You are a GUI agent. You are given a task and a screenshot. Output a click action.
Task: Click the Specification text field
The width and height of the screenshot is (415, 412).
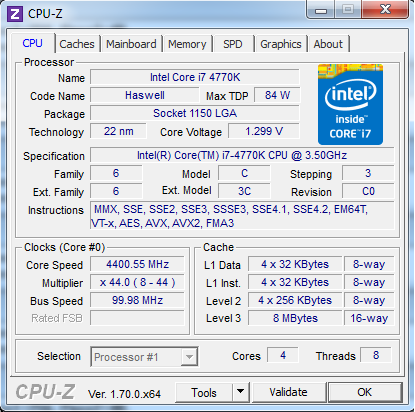coord(242,155)
